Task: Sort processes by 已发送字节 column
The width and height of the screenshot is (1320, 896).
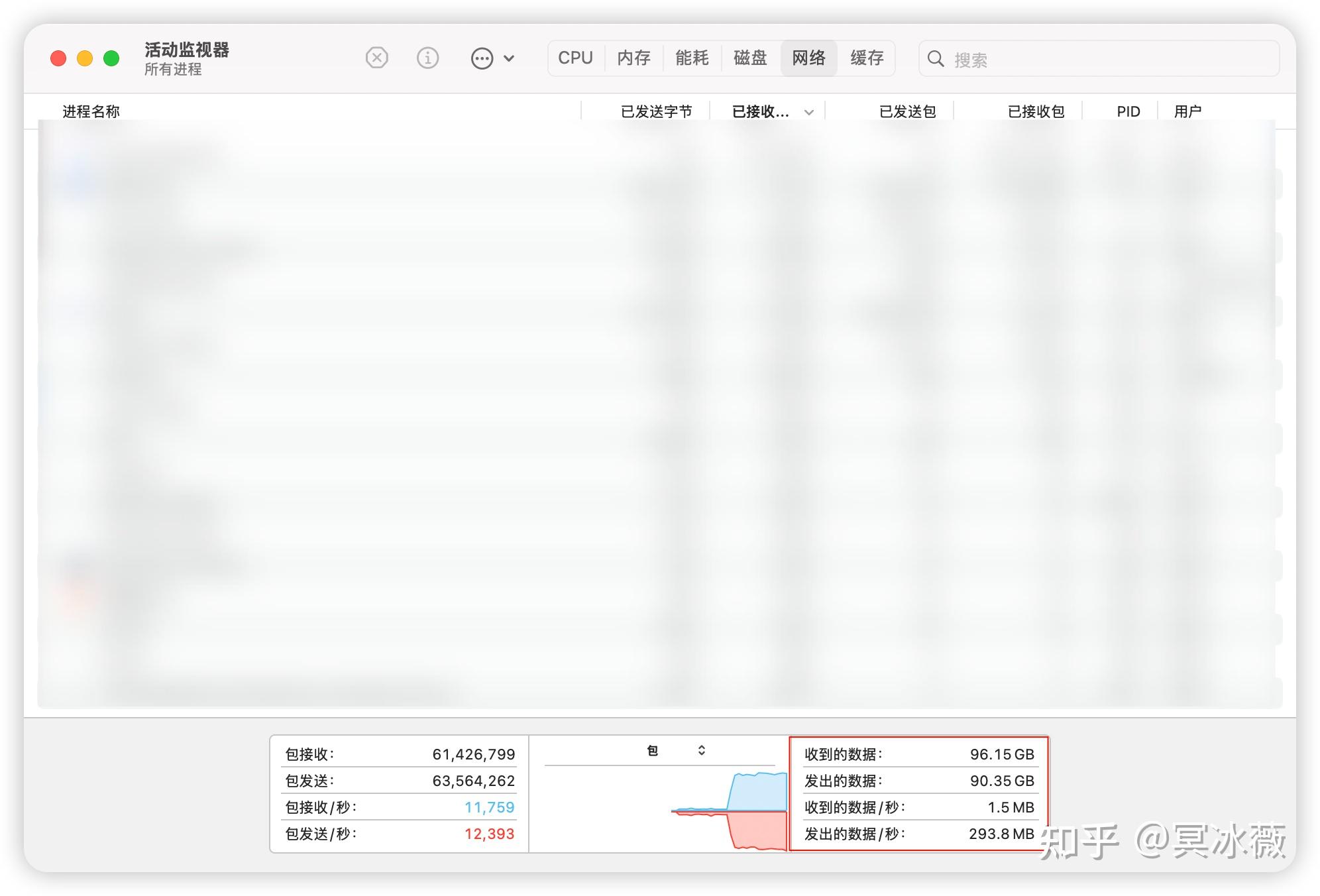Action: [x=657, y=111]
